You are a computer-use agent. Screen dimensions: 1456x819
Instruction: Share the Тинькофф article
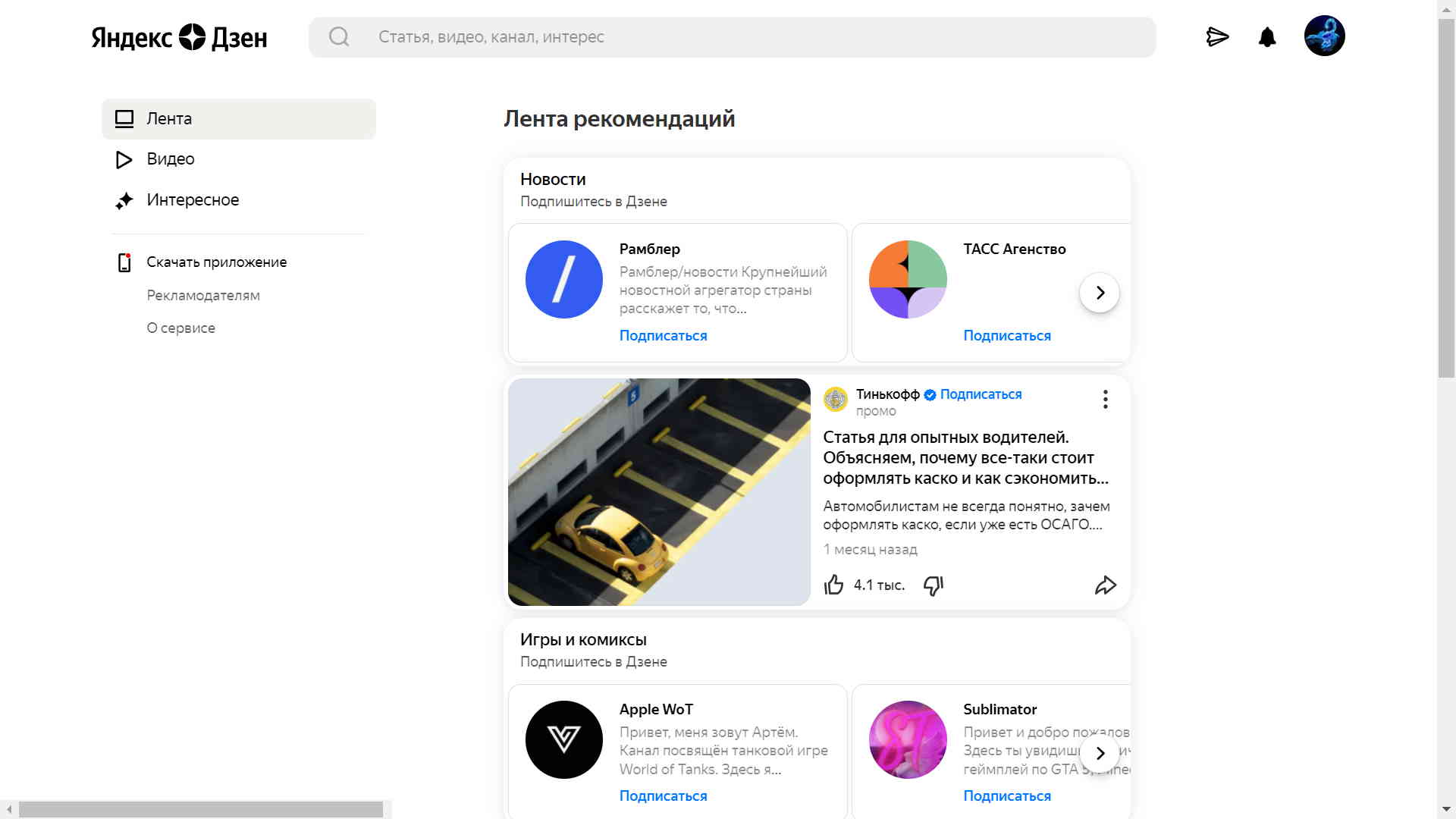1106,585
